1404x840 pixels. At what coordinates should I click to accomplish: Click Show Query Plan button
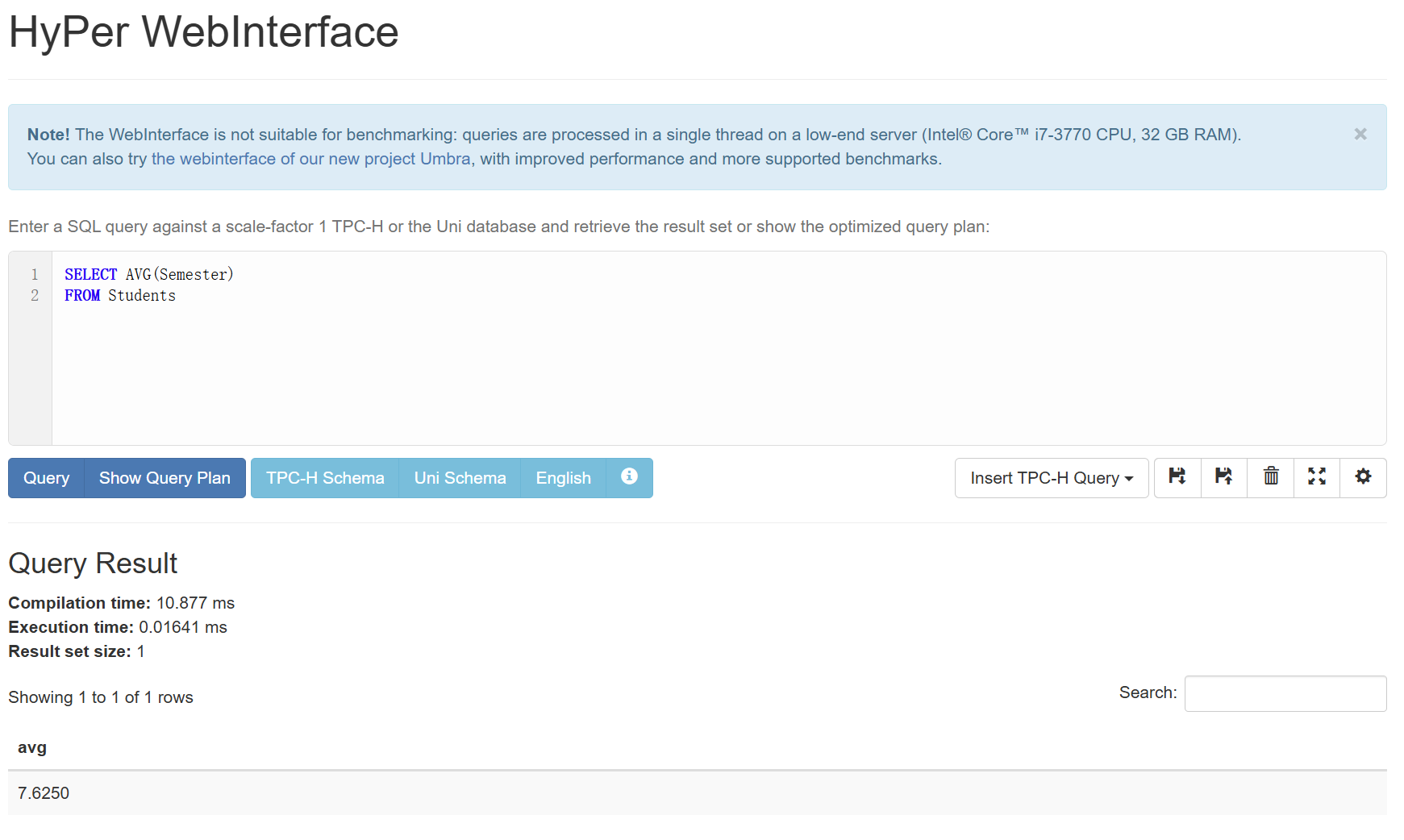pos(165,478)
